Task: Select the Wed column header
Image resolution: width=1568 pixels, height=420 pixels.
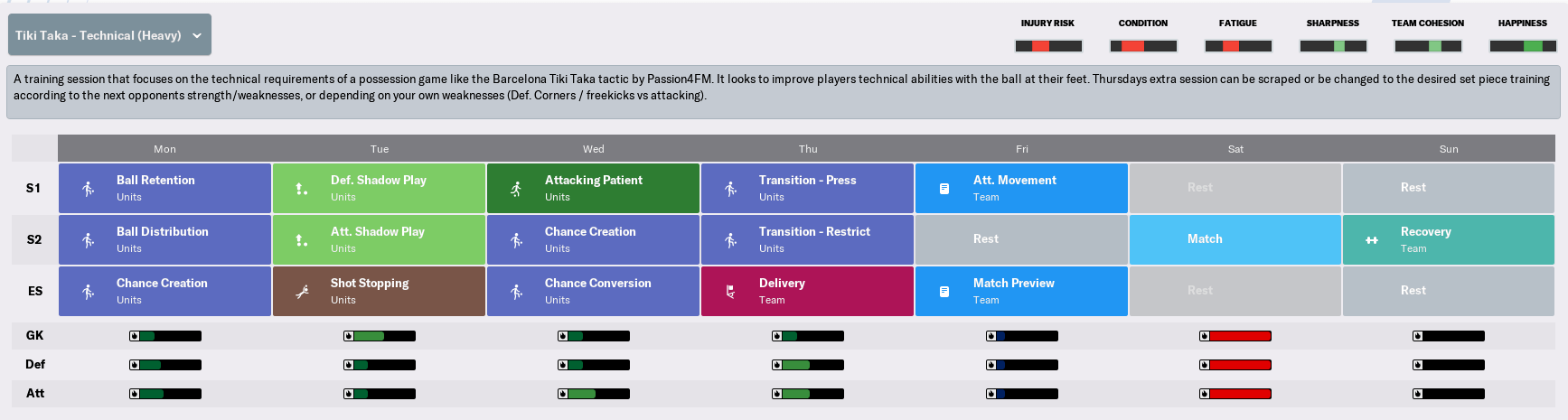Action: click(593, 149)
